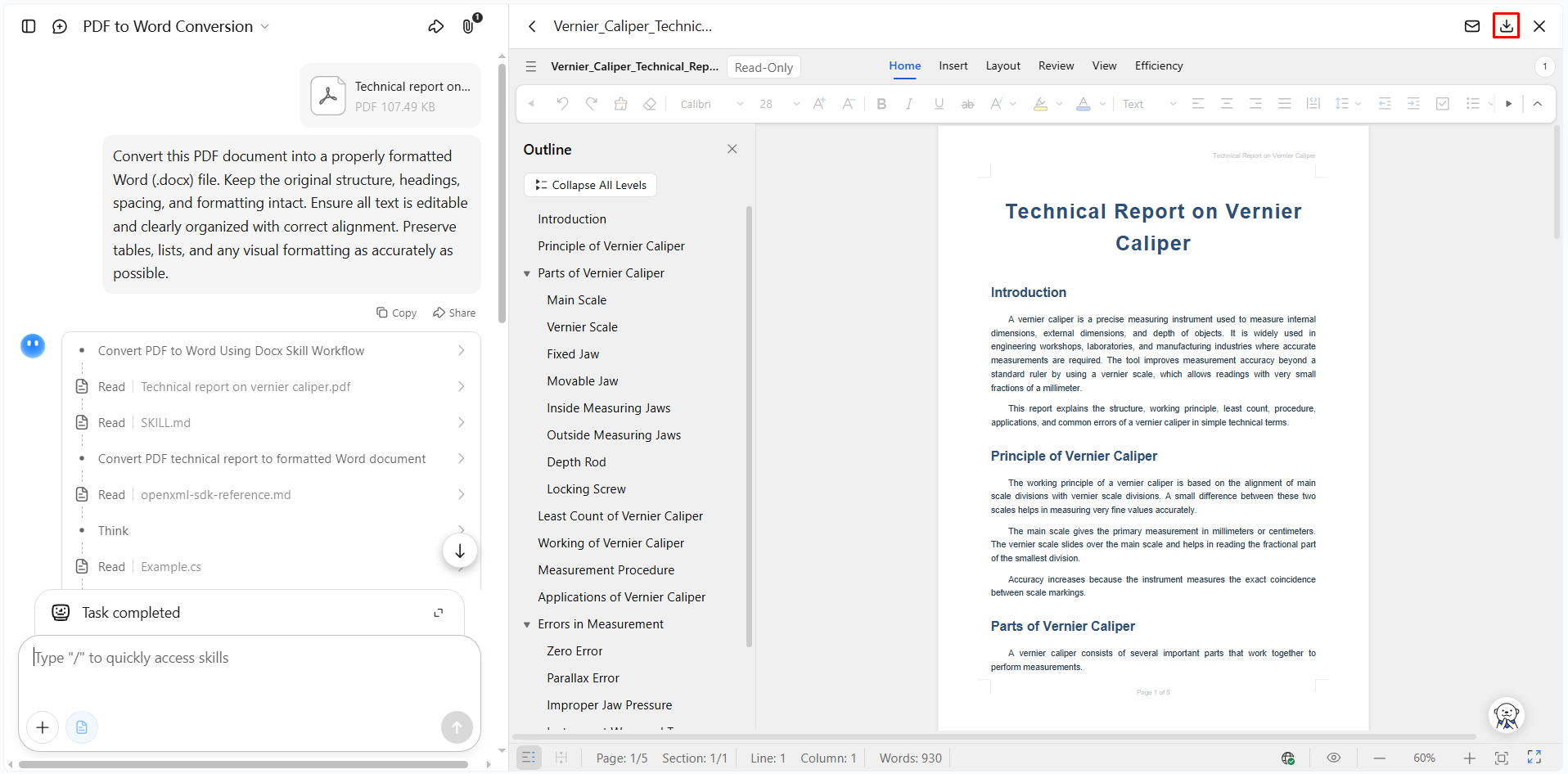
Task: Click the distributed alignment icon
Action: click(1313, 104)
